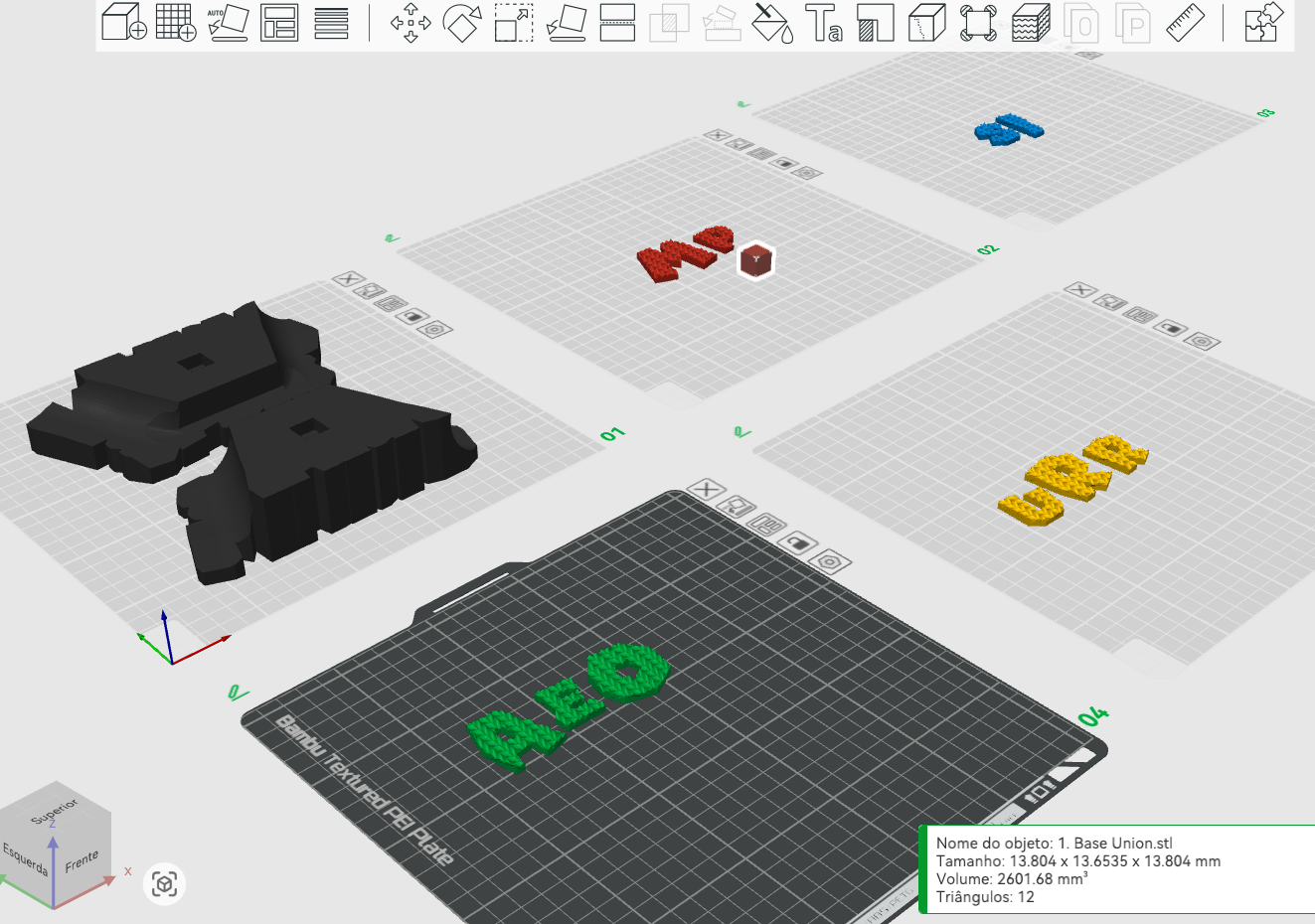Auto orient objects on red MO plate
The width and height of the screenshot is (1315, 924).
[739, 144]
